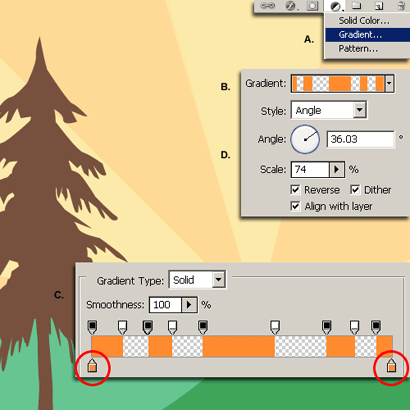Toggle the Dither checkbox
The width and height of the screenshot is (410, 410).
point(355,190)
